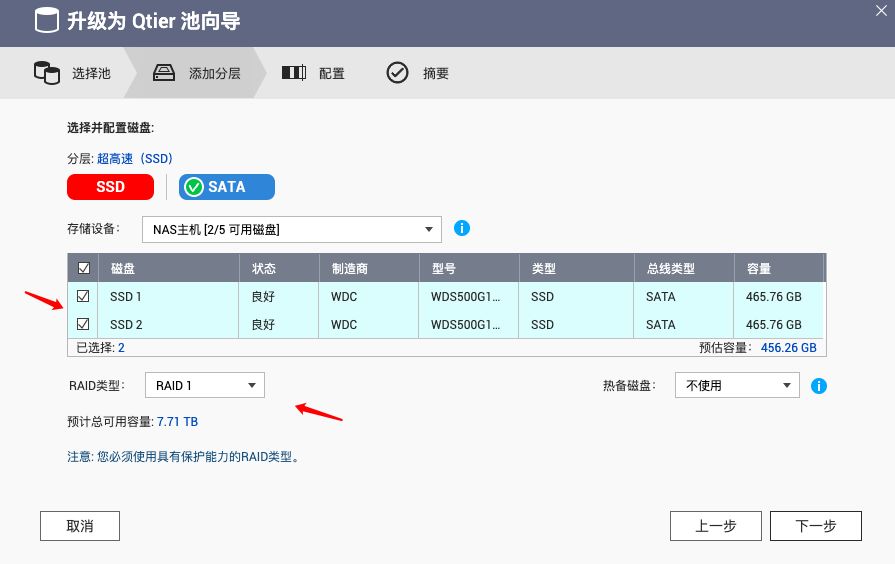Select the 摘要 wizard step
895x564 pixels.
[x=435, y=73]
